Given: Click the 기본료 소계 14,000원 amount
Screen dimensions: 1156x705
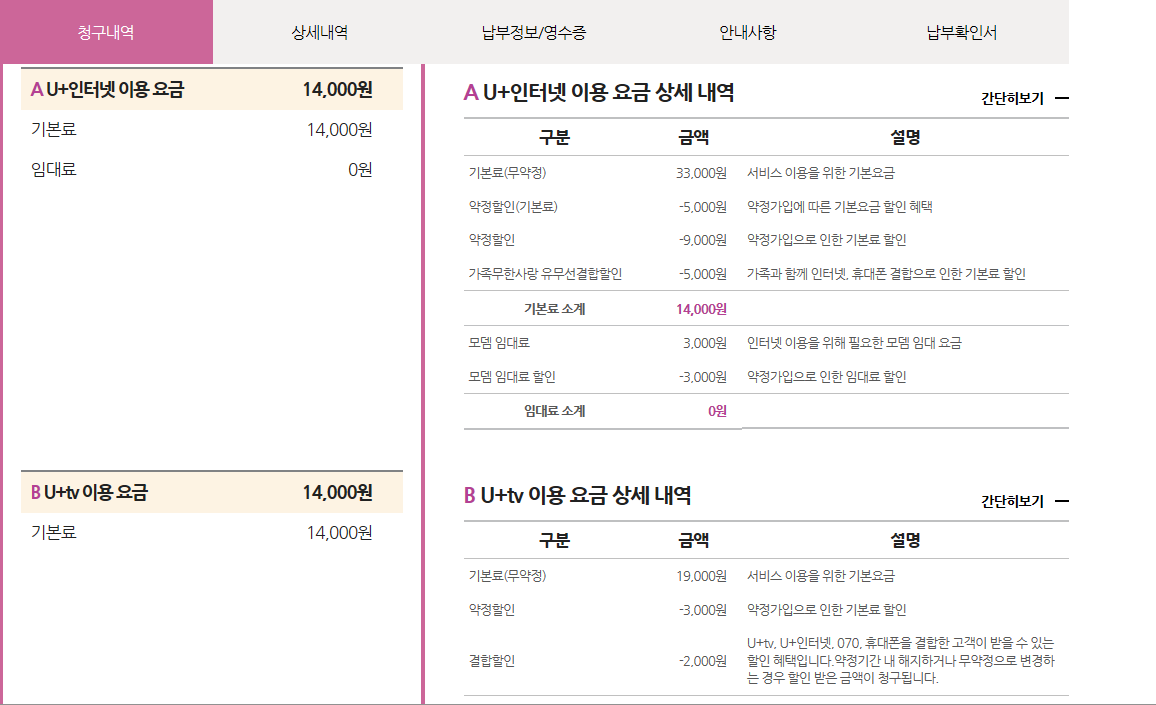Looking at the screenshot, I should pyautogui.click(x=701, y=309).
